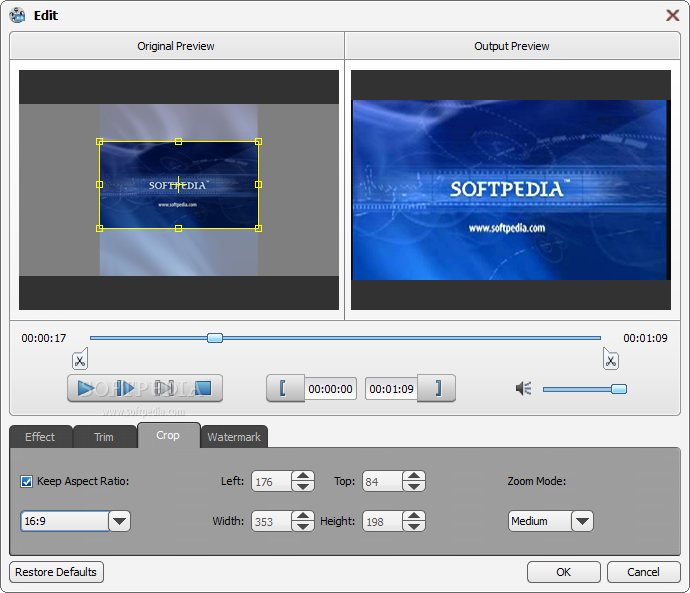Increase the Left crop value

pyautogui.click(x=303, y=476)
